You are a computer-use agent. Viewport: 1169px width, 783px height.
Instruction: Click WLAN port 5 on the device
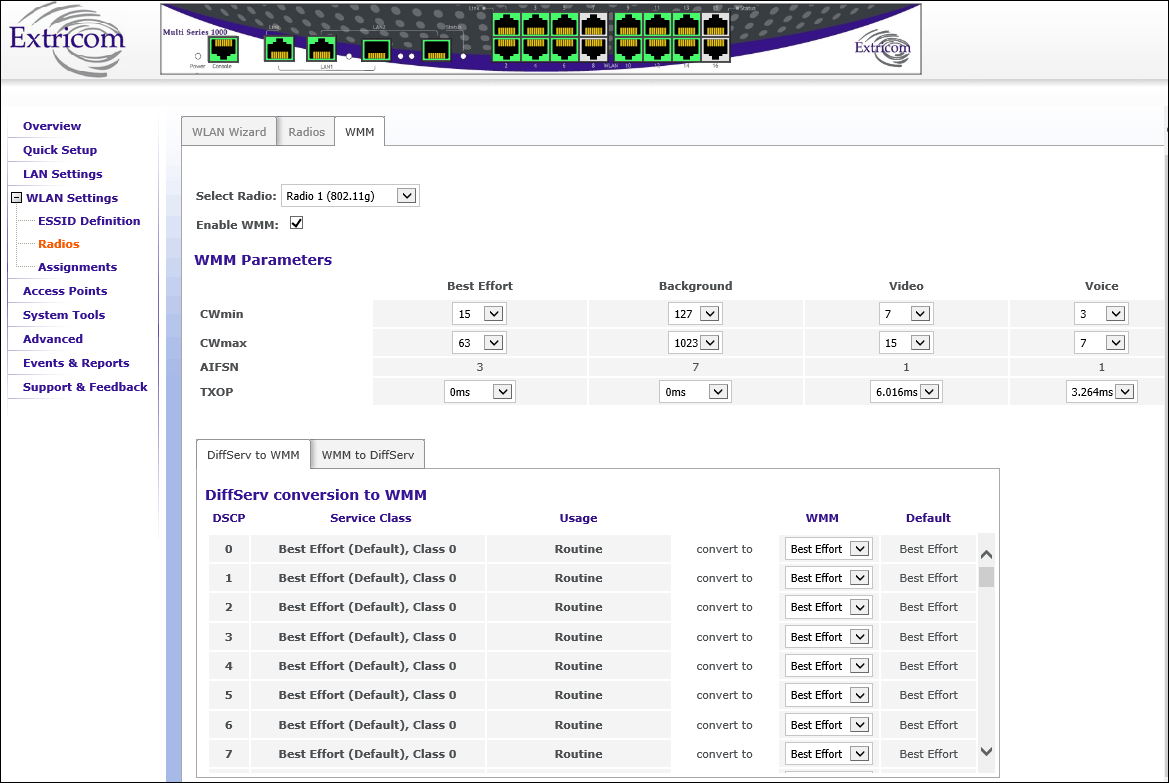[x=564, y=25]
